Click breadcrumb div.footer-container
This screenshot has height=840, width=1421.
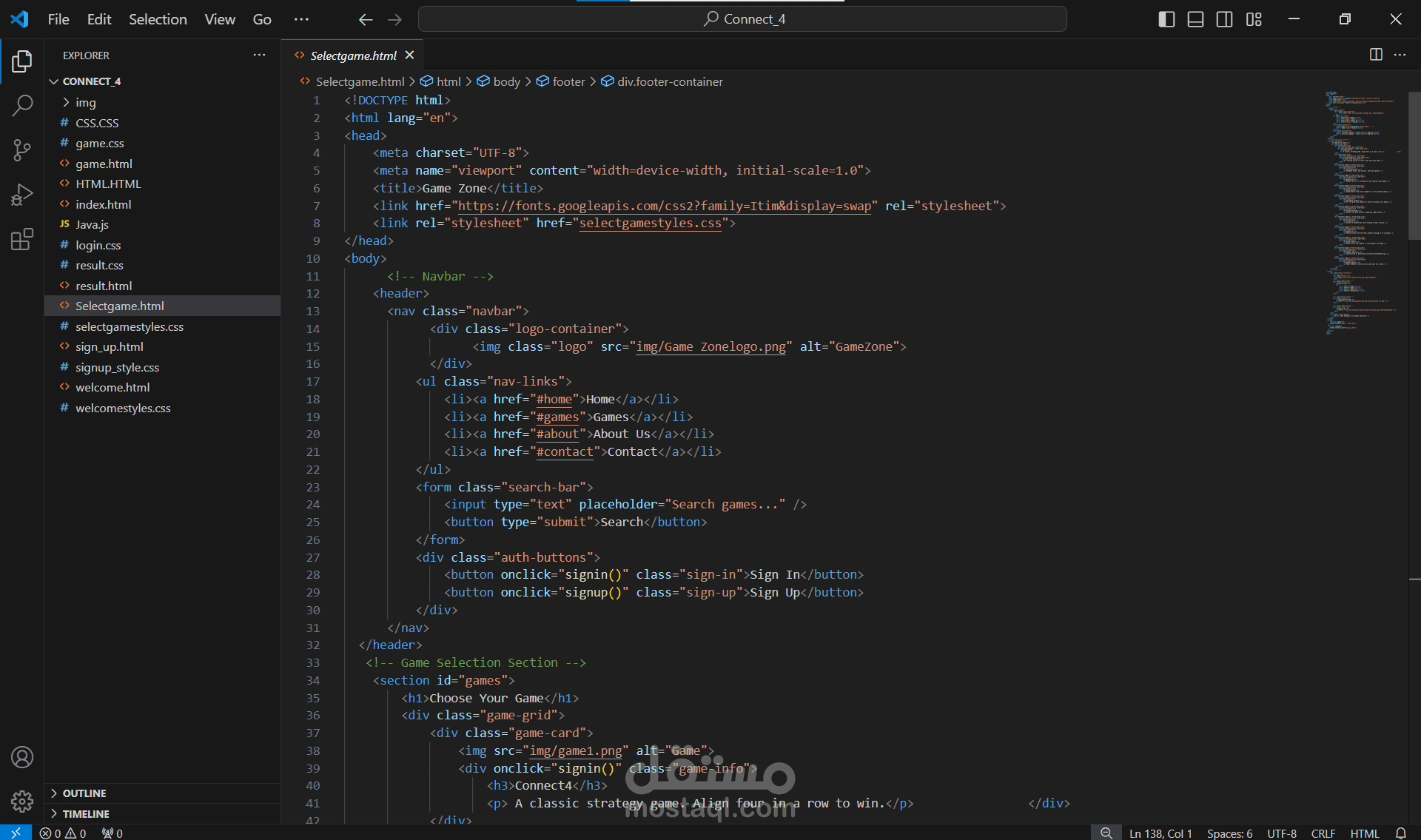[662, 81]
